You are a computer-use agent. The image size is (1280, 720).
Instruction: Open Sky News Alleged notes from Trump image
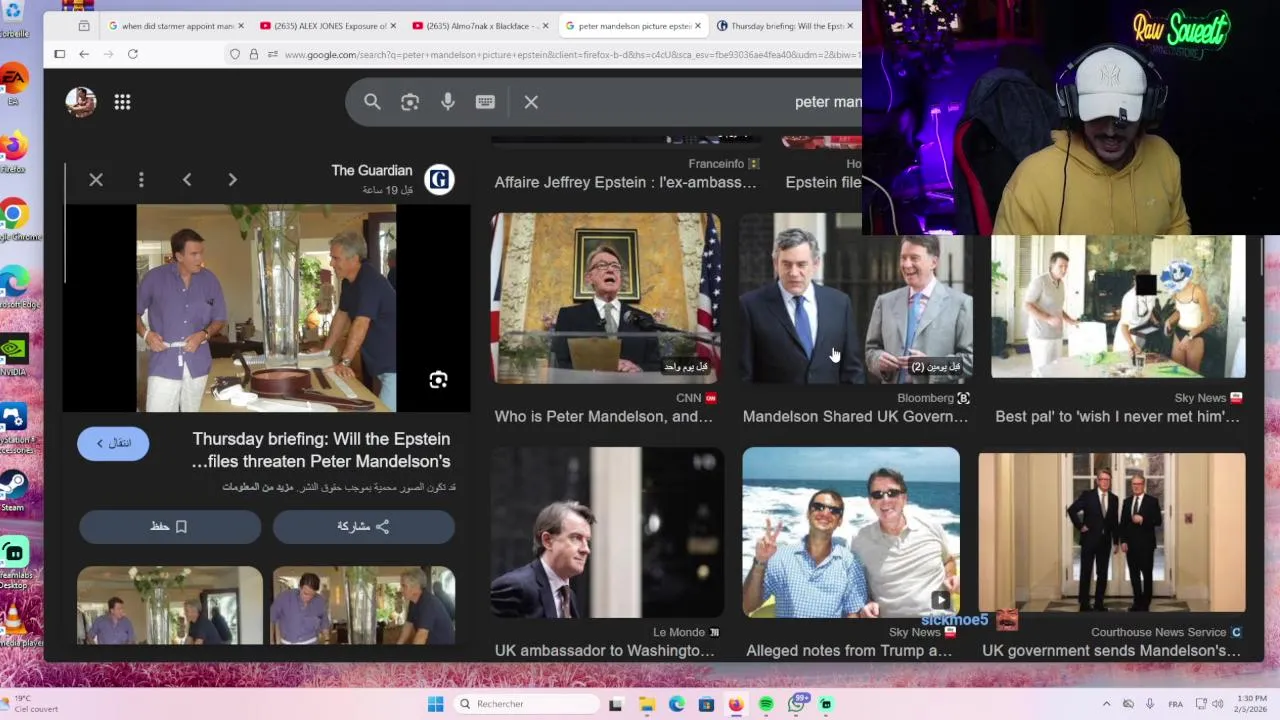click(x=851, y=532)
